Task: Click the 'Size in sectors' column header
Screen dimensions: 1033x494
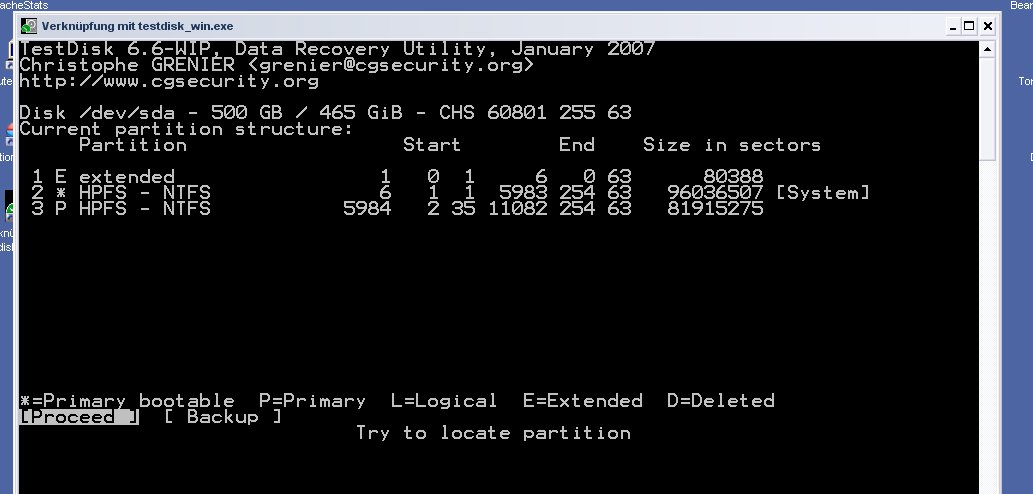Action: (x=732, y=145)
